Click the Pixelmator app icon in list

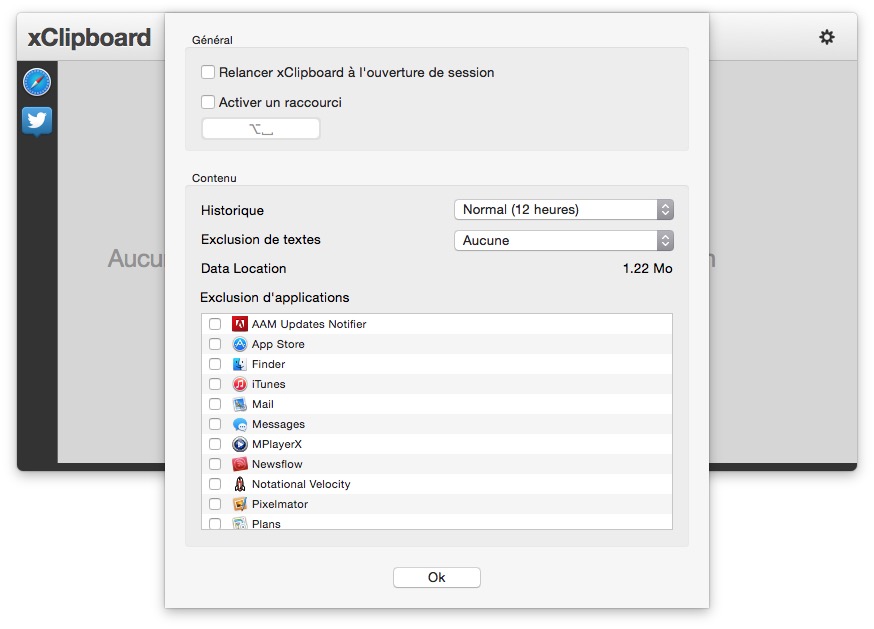240,504
